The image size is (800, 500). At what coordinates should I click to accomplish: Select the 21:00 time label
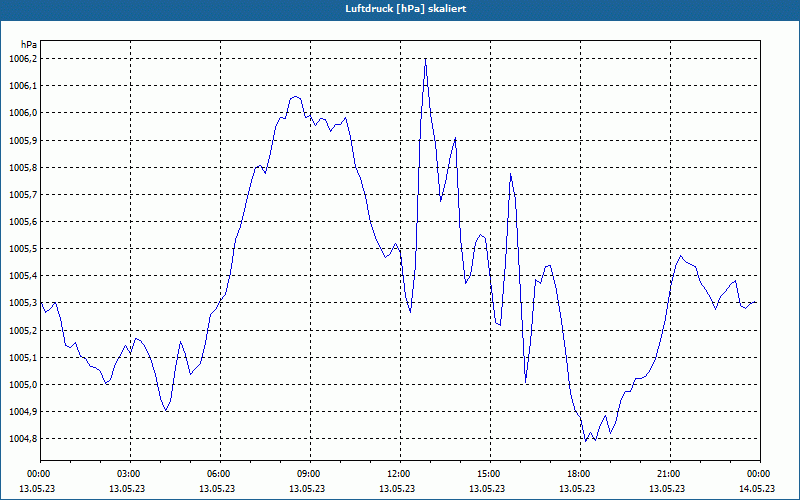[x=668, y=474]
